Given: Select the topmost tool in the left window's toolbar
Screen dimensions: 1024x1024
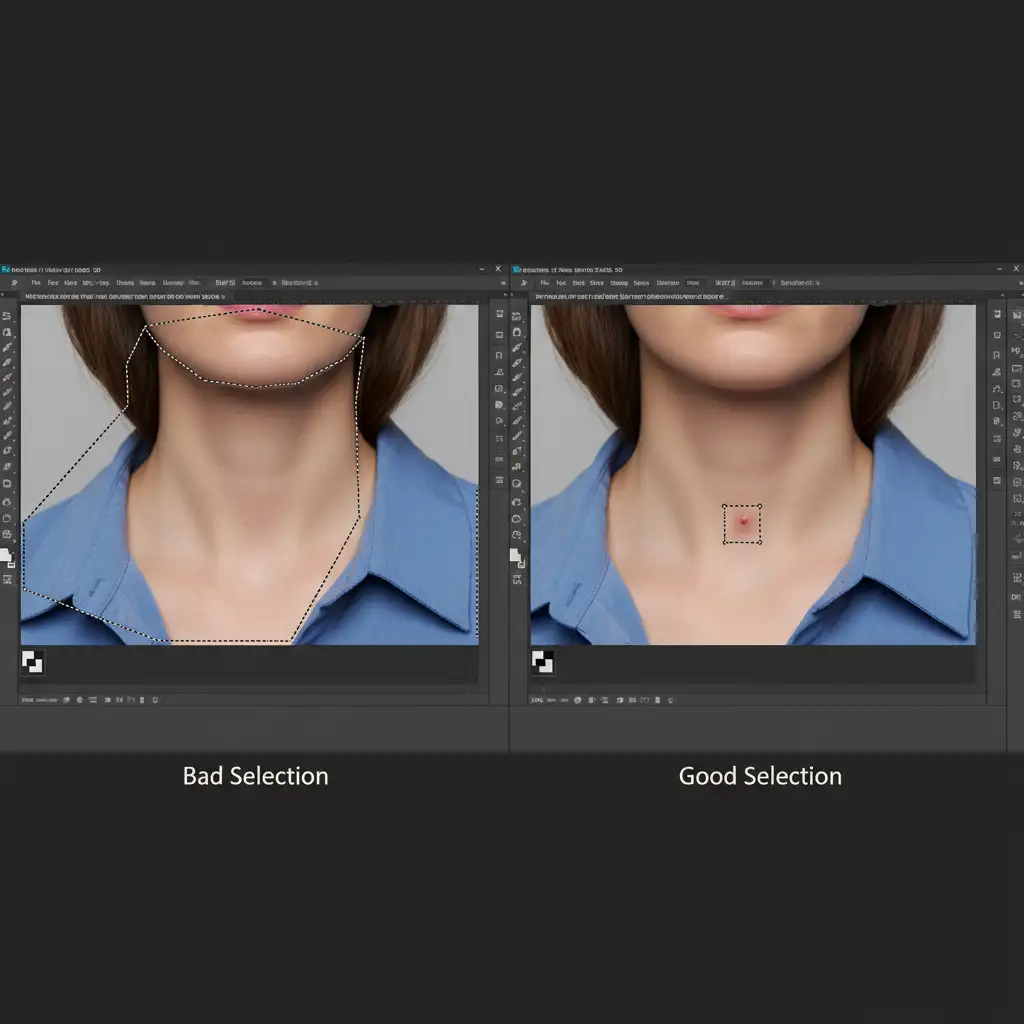Looking at the screenshot, I should coord(7,316).
